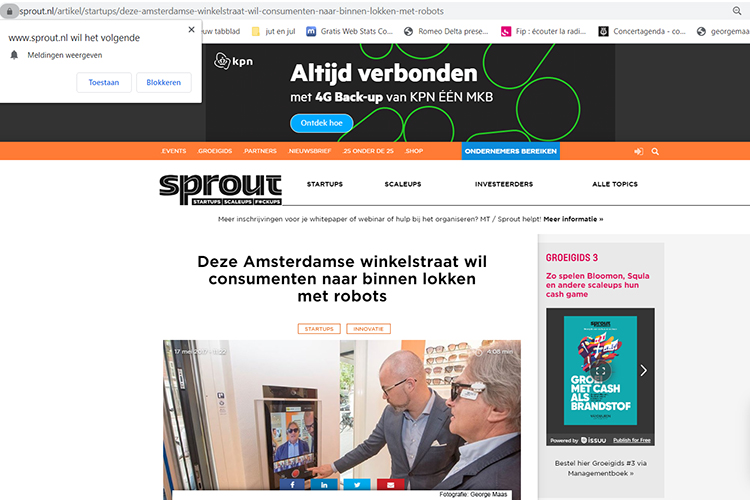Block notifications with Blokkeren button
Viewport: 750px width, 500px height.
pos(164,82)
